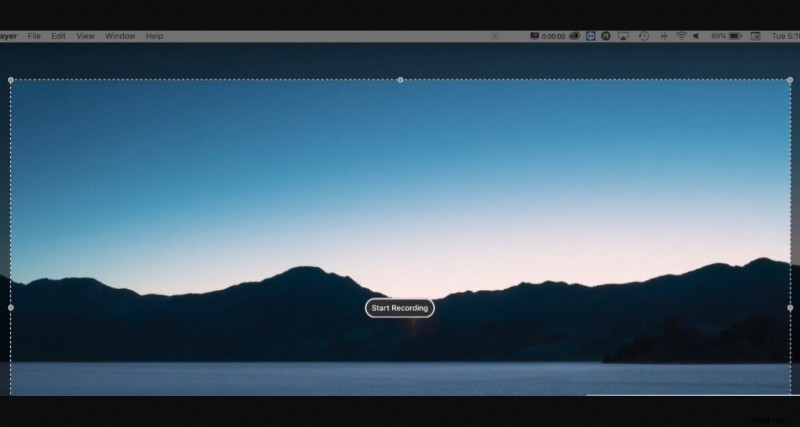Click the right-middle selection resize handle

[x=789, y=308]
